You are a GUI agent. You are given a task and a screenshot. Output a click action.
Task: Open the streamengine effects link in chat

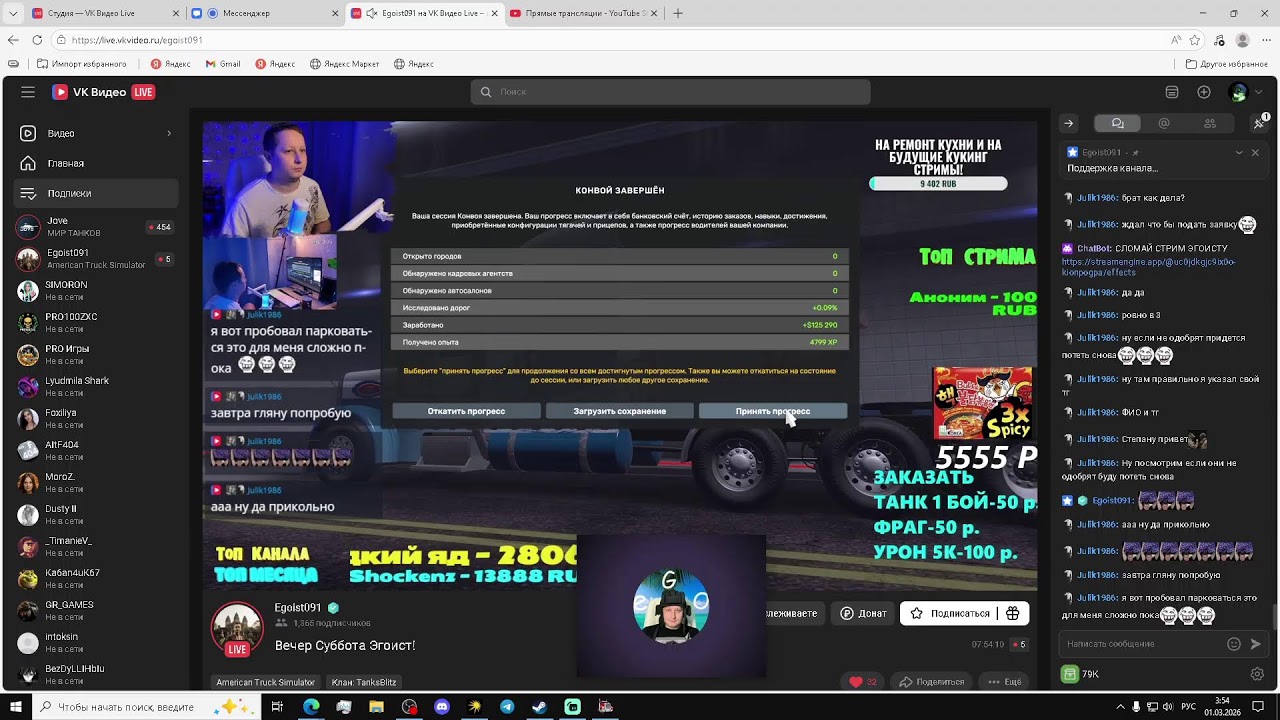pyautogui.click(x=1148, y=267)
